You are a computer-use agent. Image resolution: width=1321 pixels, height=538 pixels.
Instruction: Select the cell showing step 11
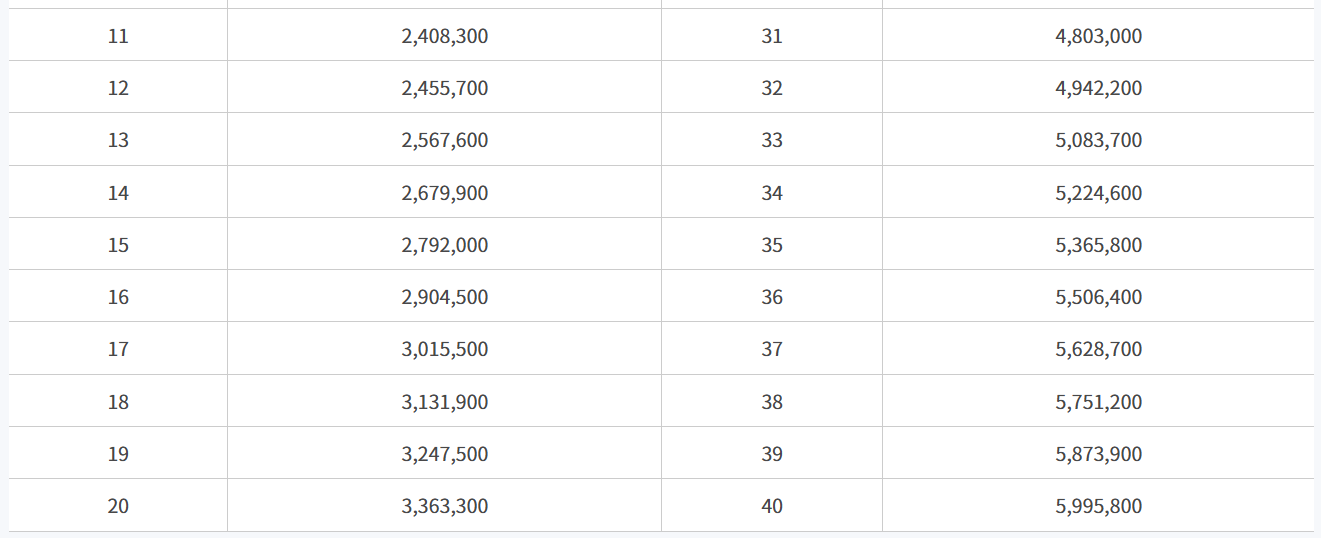coord(118,36)
